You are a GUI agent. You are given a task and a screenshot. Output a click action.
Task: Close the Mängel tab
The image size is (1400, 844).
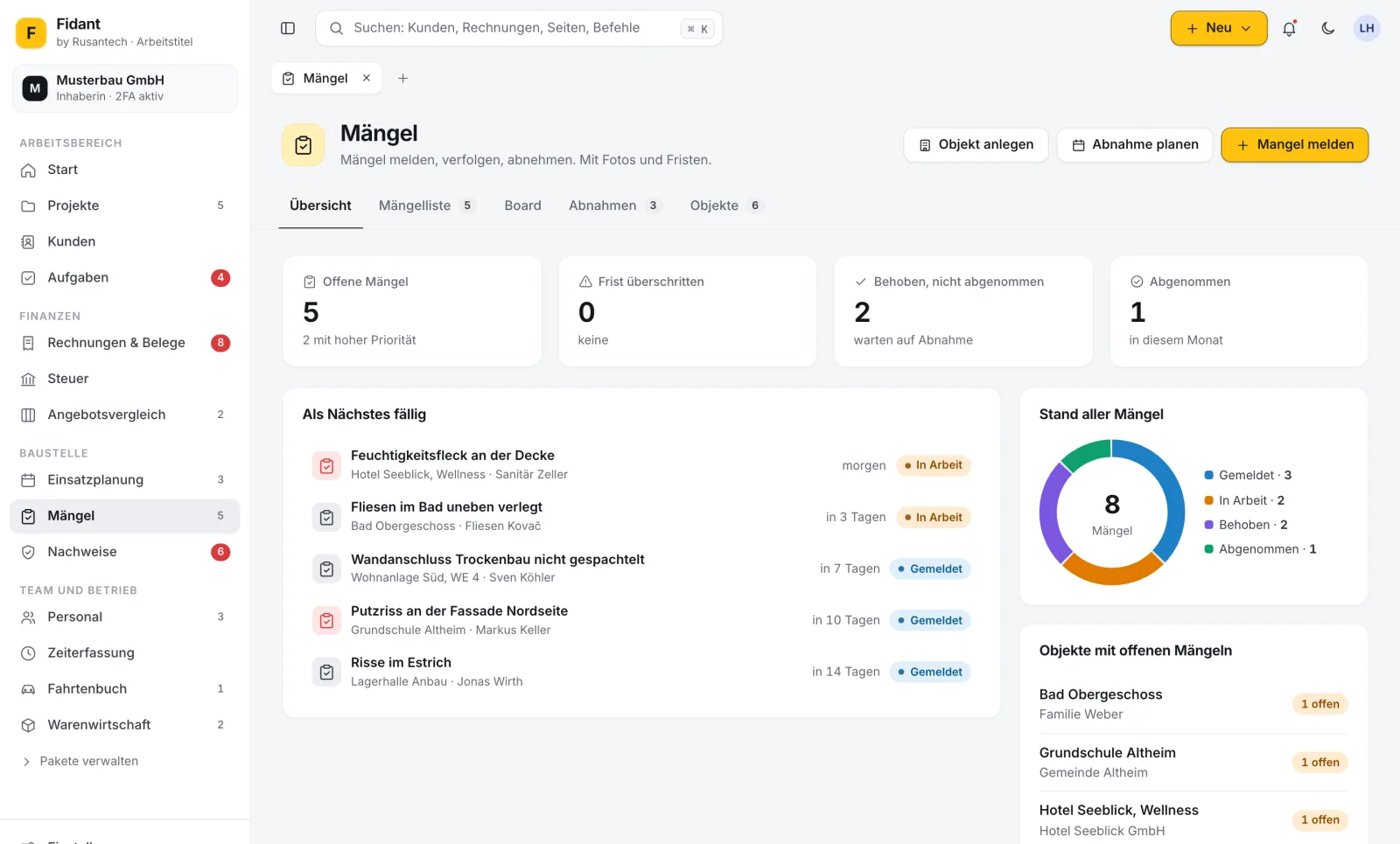tap(367, 78)
